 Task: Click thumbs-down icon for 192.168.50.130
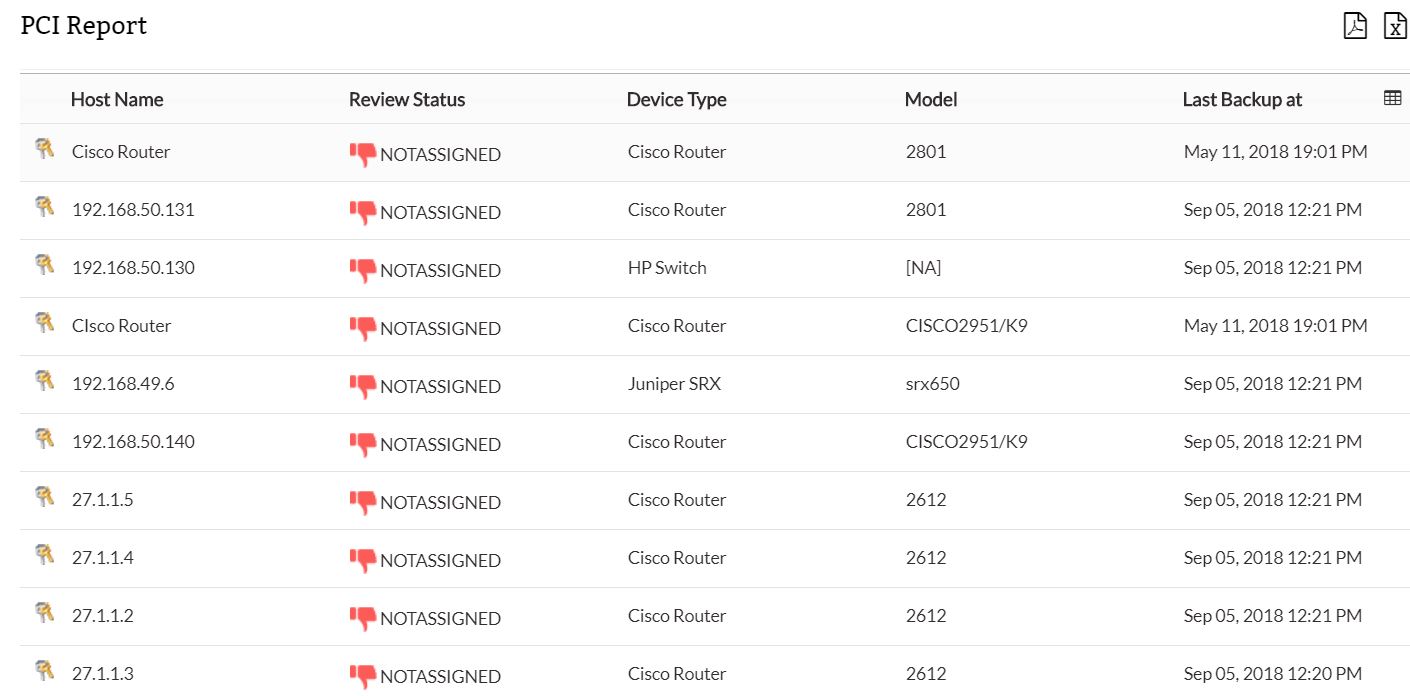pos(362,270)
